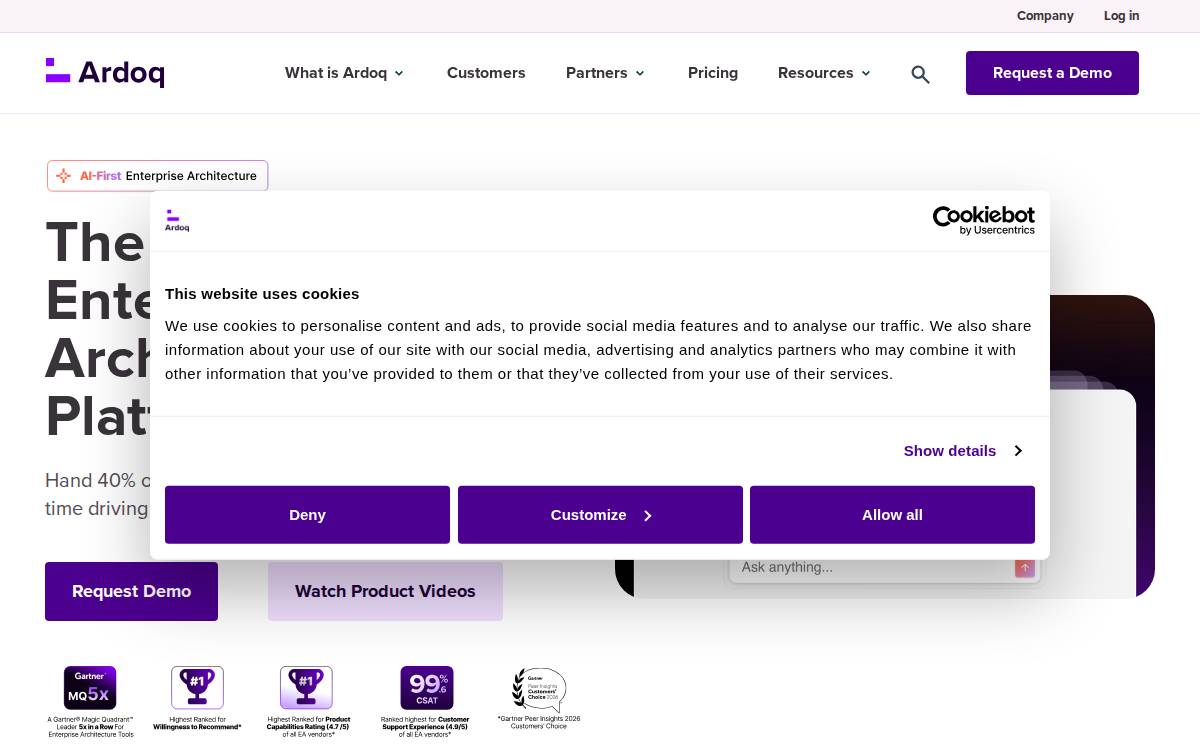Show details of the cookie notice

pos(962,451)
